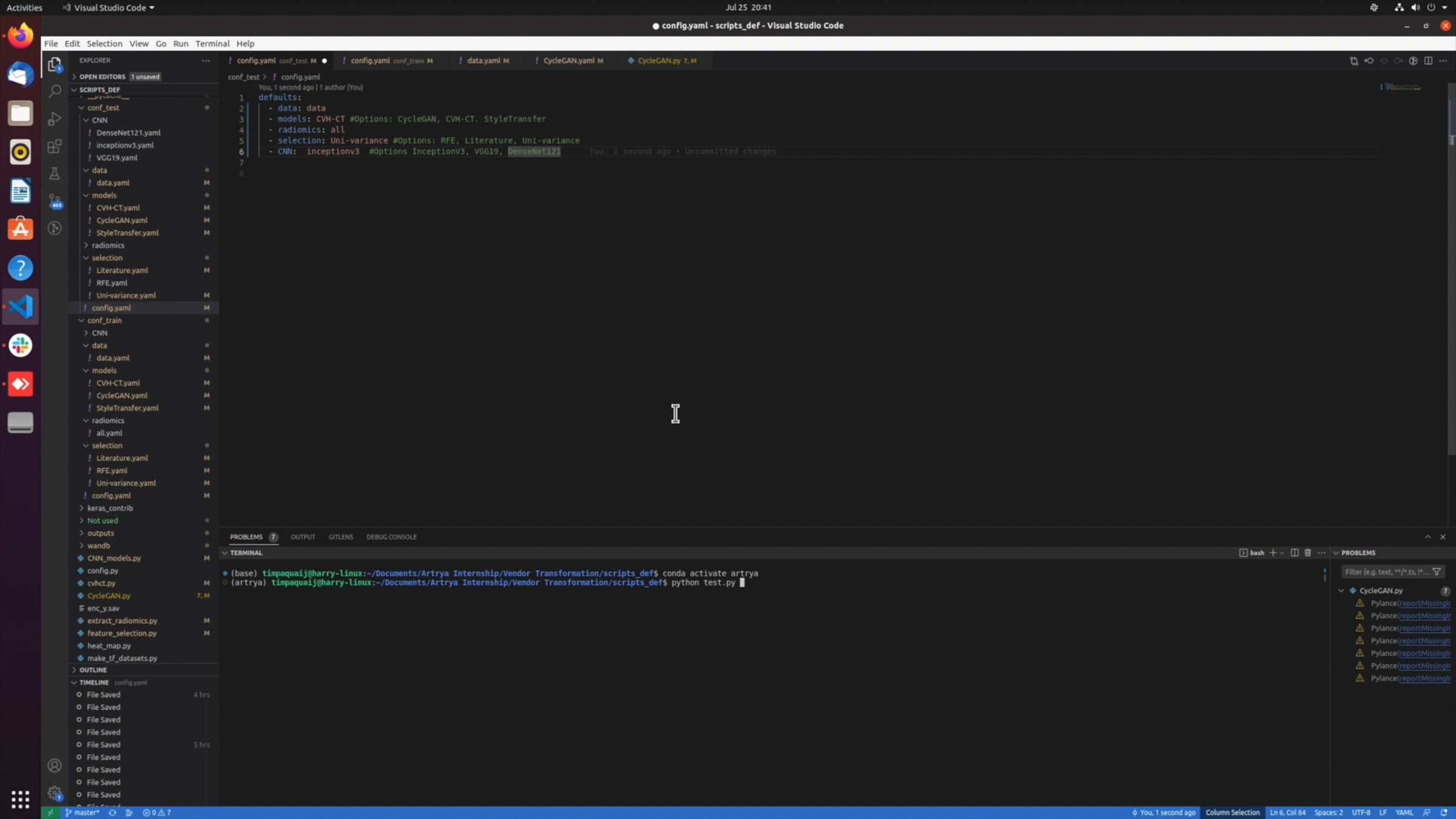Viewport: 1456px width, 819px height.
Task: Click Ln 6, Col 64 position indicator
Action: [x=1287, y=813]
